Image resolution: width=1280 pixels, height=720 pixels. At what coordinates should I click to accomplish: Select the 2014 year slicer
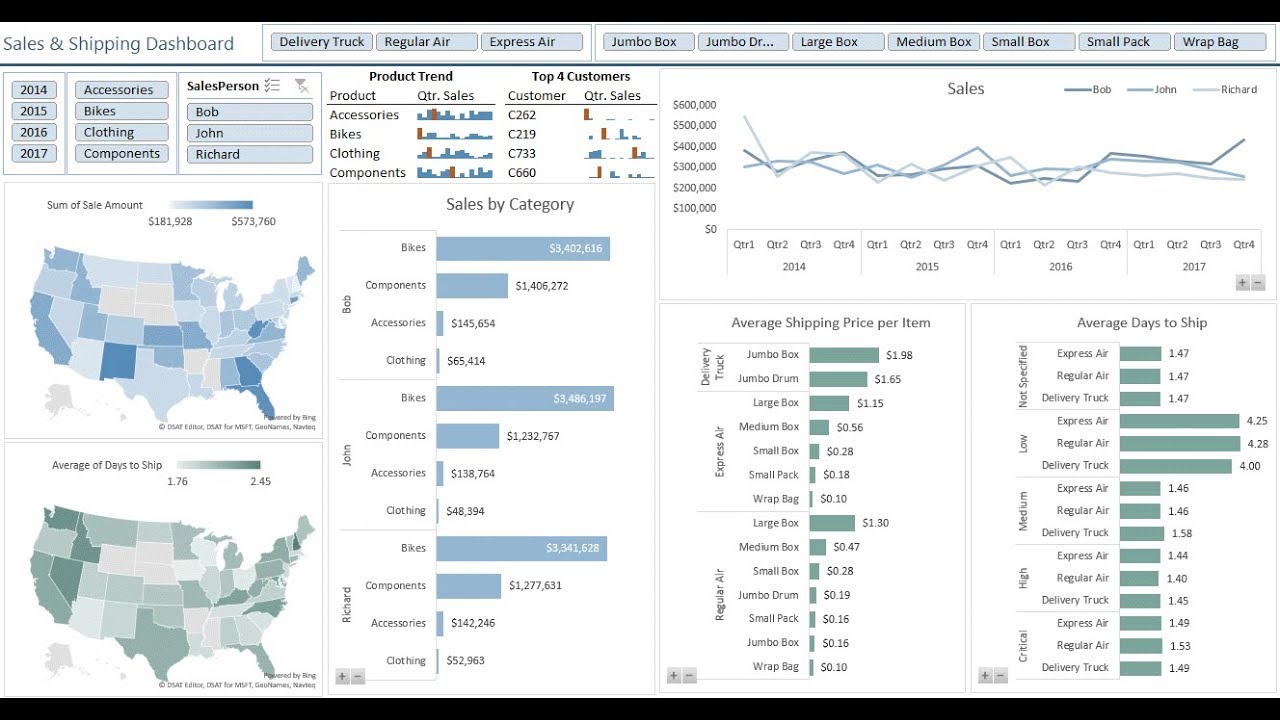33,89
